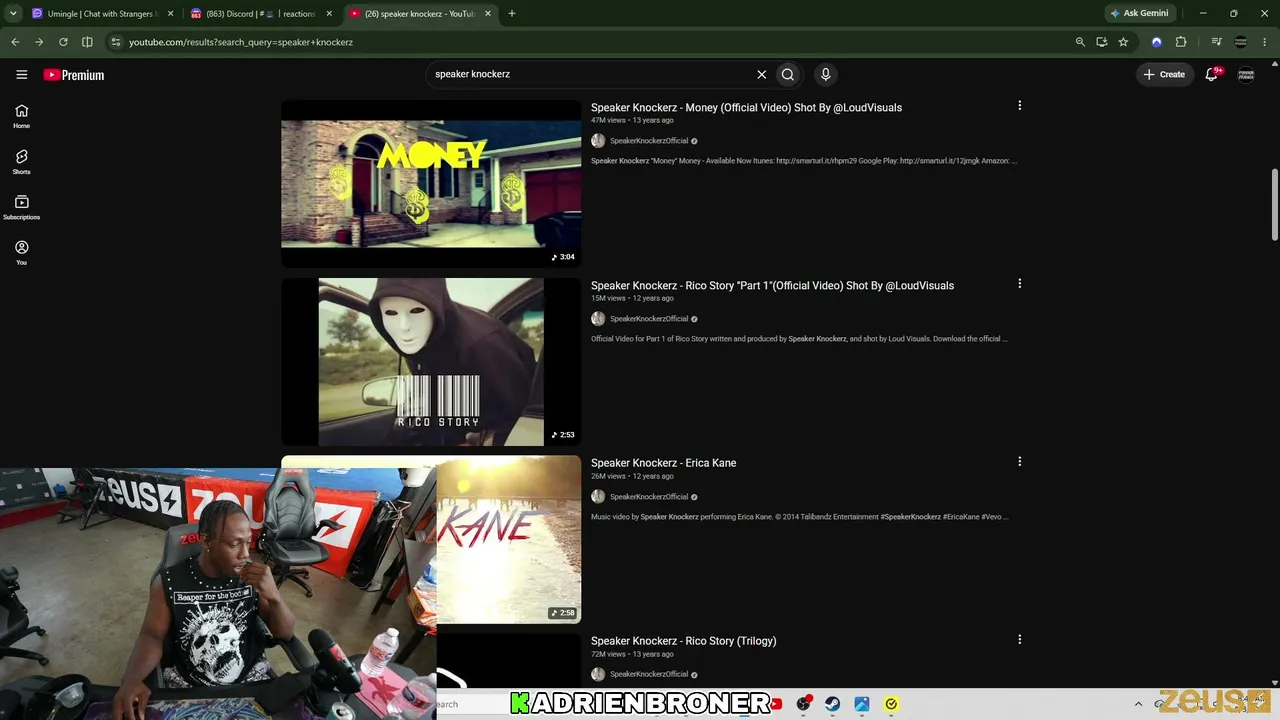1280x720 pixels.
Task: Open Steam from the taskbar
Action: click(x=832, y=704)
